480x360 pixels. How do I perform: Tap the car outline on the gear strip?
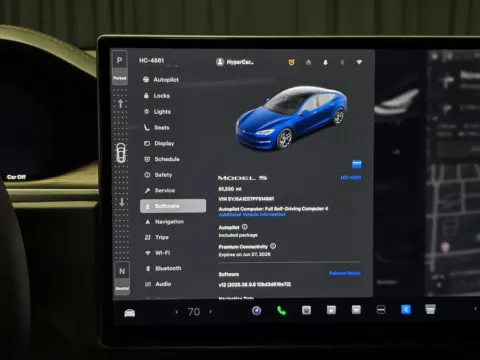coord(121,153)
